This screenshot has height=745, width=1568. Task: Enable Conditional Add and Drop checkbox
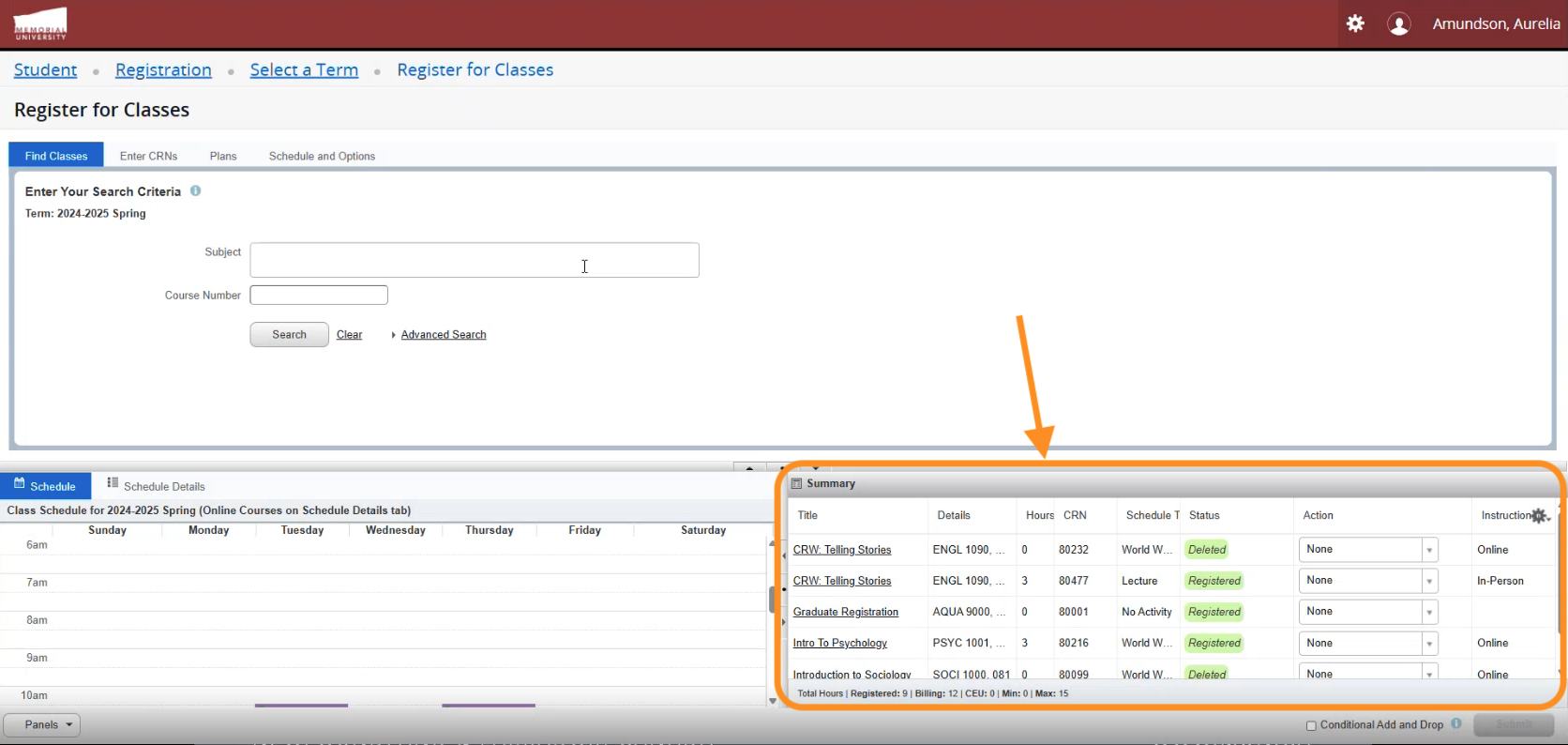(x=1311, y=725)
